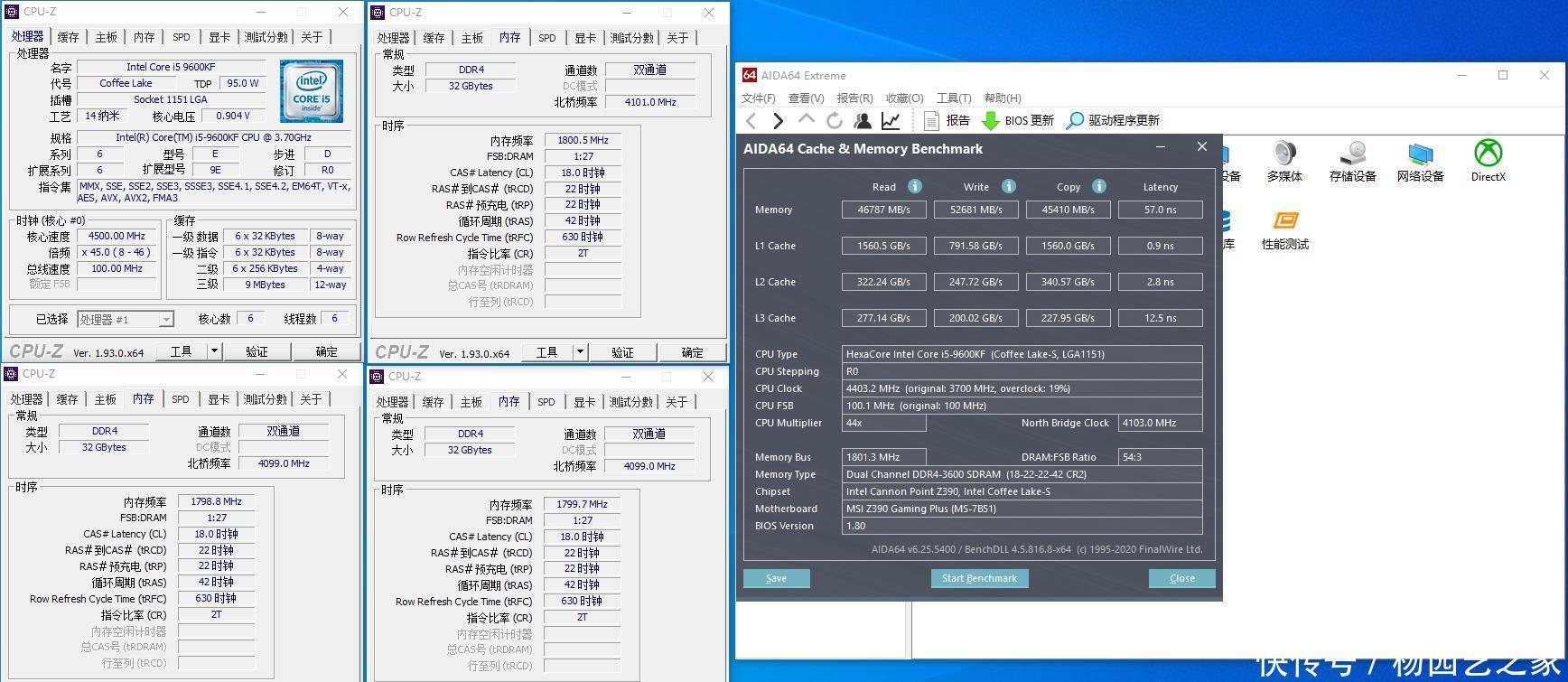Screen dimensions: 1568x682
Task: Click 工具 button in i5 9600KF CPU-Z window
Action: point(182,351)
